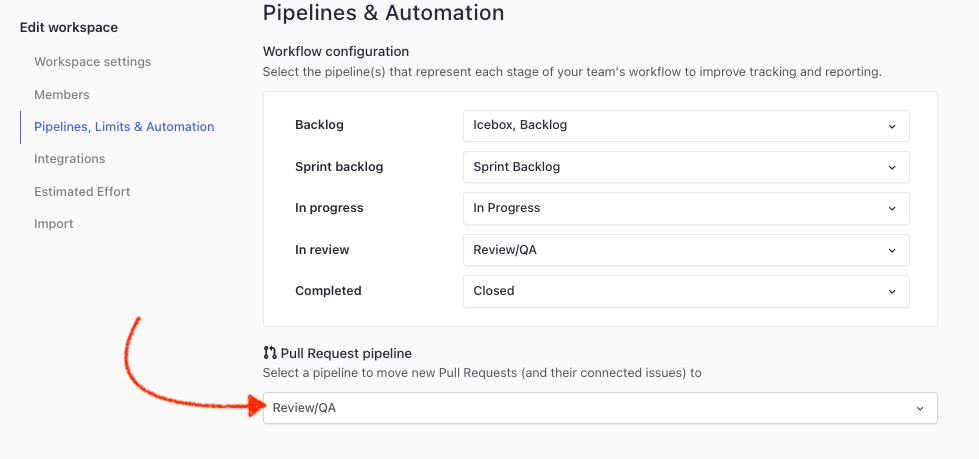Select Pipelines, Limits & Automation in sidebar
Viewport: 979px width, 459px height.
(124, 127)
